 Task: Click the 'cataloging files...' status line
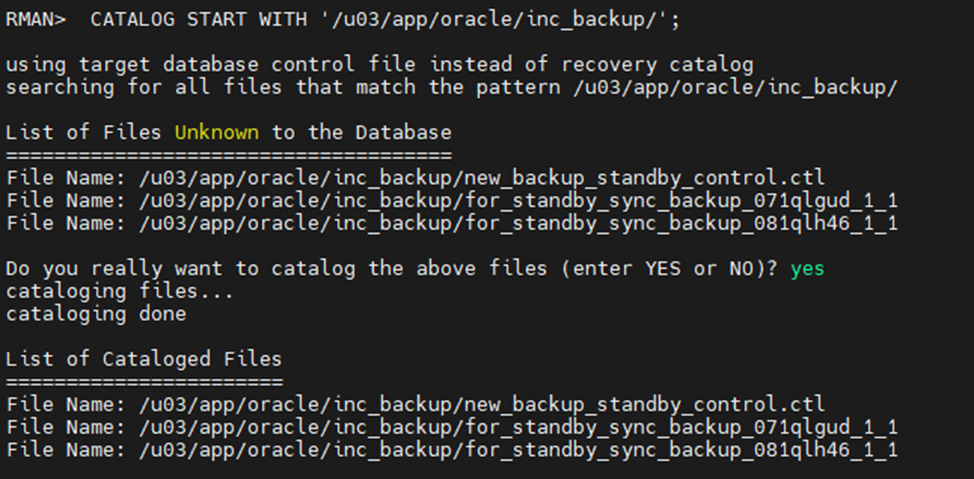pyautogui.click(x=119, y=291)
